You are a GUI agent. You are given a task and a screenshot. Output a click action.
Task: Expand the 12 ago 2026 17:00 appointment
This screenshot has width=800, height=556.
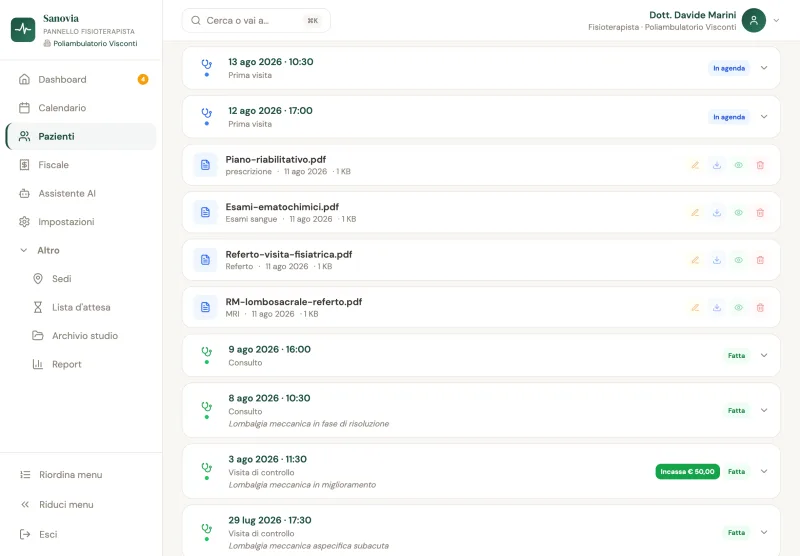point(764,117)
